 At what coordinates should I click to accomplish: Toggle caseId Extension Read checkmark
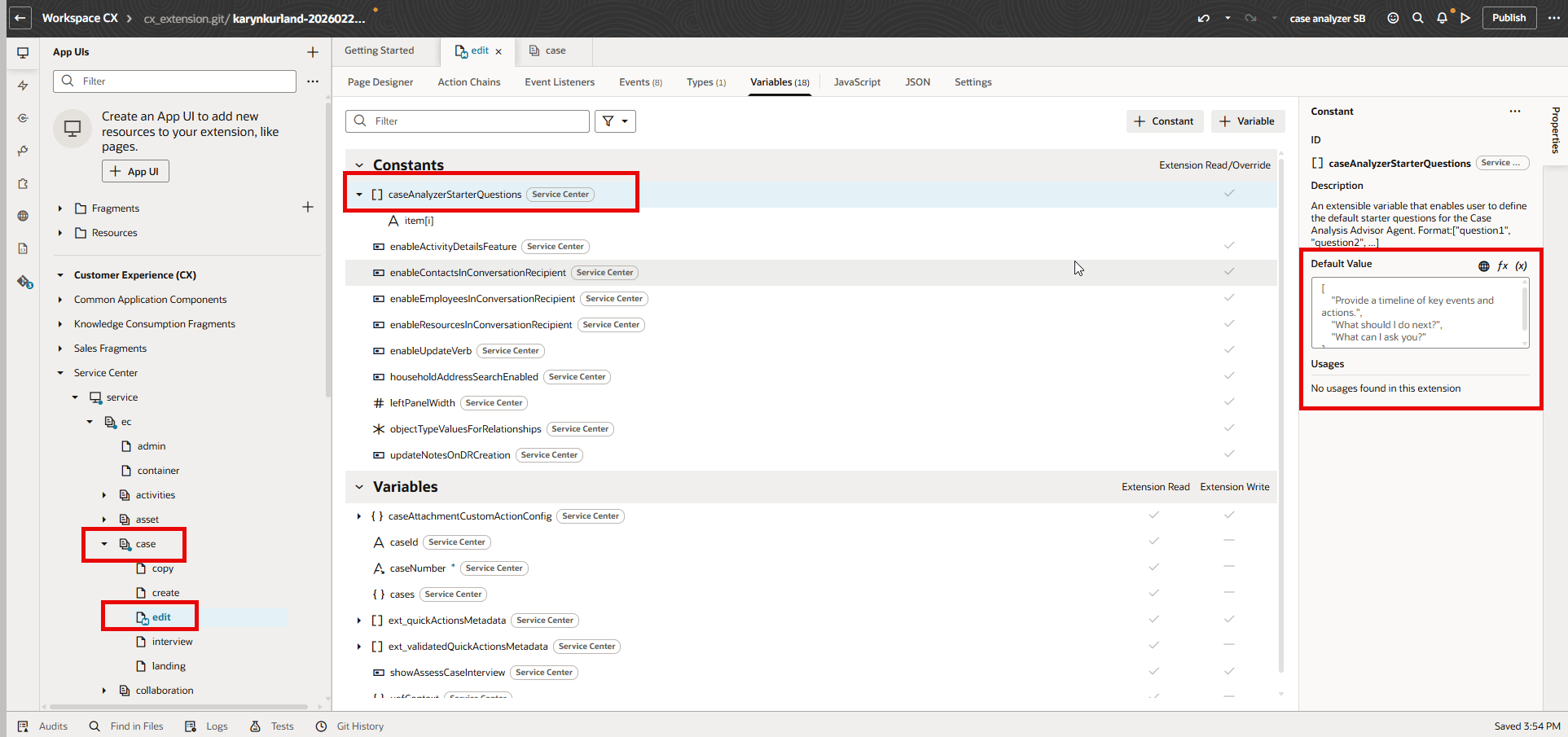pos(1153,542)
